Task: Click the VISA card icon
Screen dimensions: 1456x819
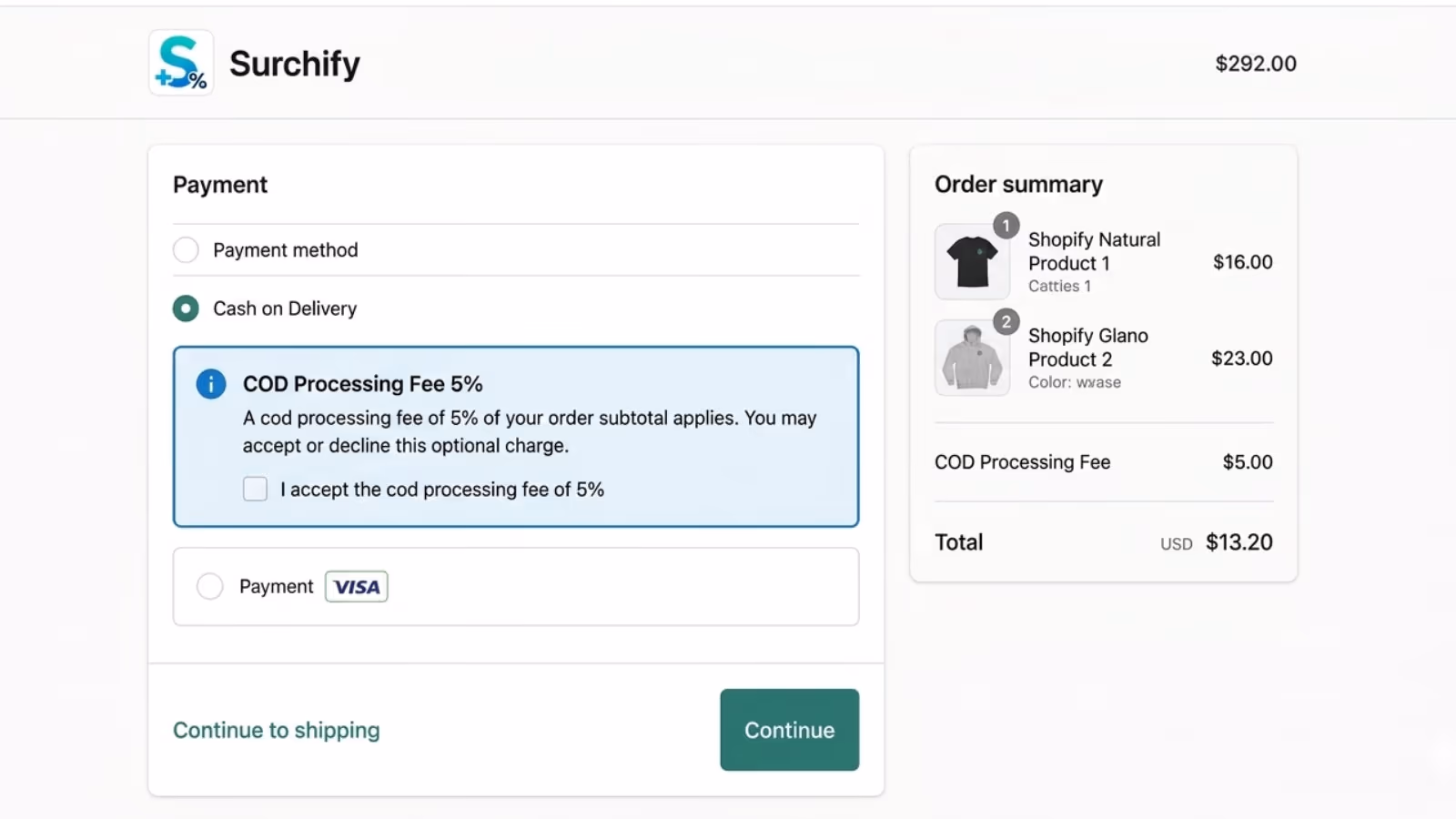Action: pos(357,587)
